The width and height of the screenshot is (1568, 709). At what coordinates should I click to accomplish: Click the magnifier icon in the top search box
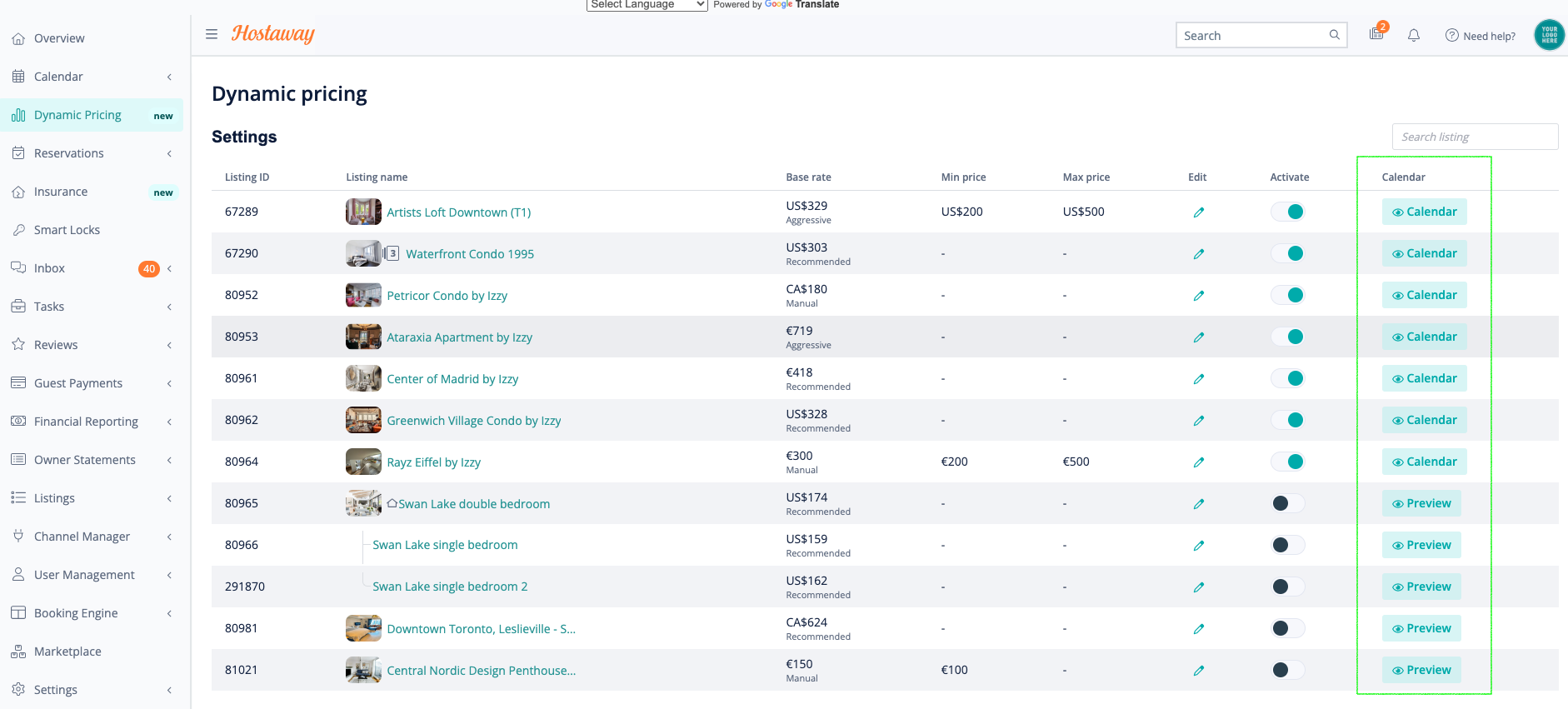click(1334, 35)
